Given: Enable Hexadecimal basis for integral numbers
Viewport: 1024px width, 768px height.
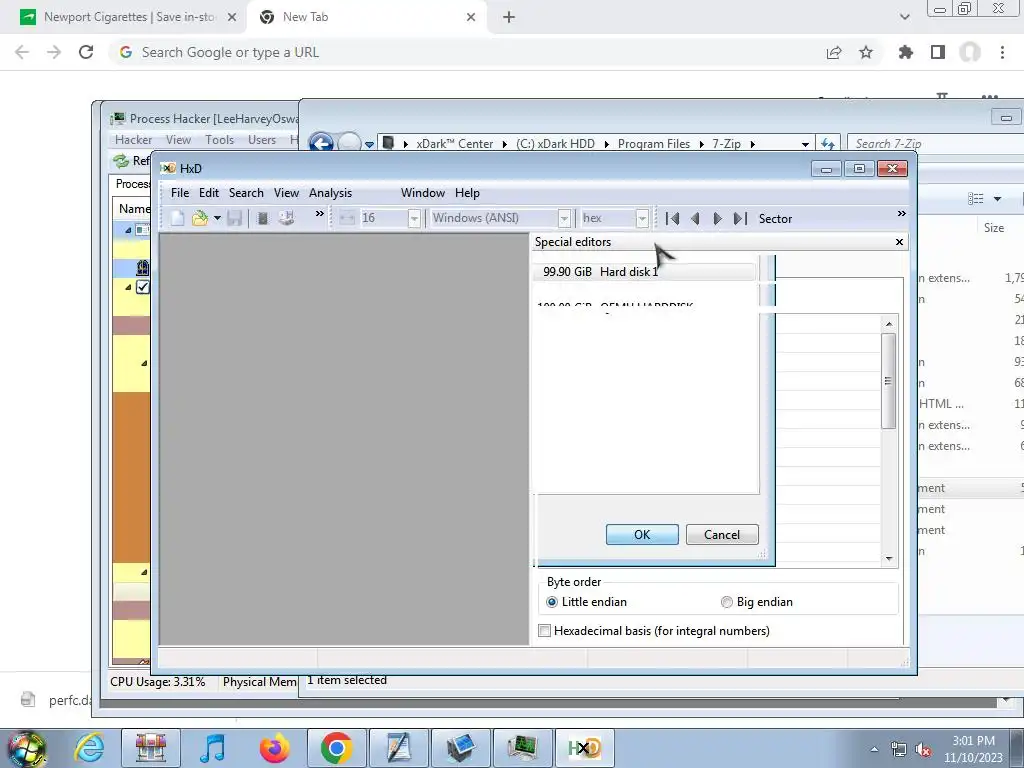Looking at the screenshot, I should pyautogui.click(x=544, y=631).
